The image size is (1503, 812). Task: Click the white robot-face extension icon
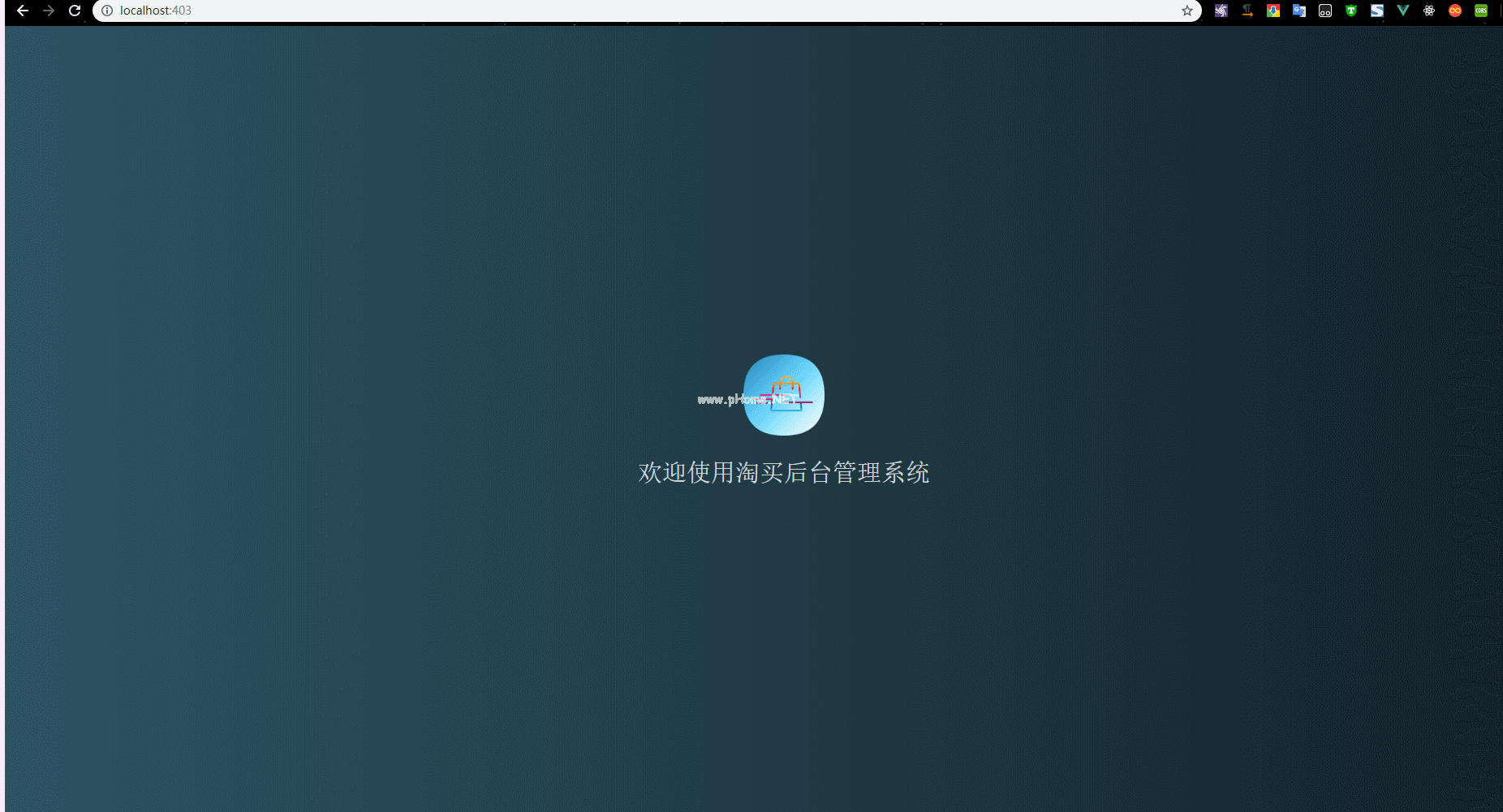(x=1325, y=11)
